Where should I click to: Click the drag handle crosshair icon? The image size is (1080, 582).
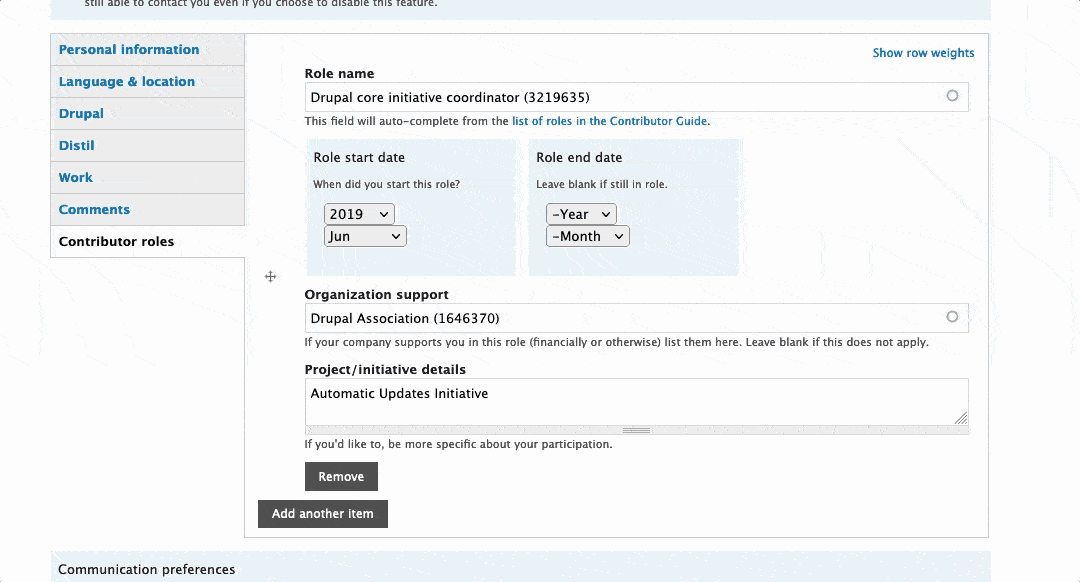pyautogui.click(x=270, y=276)
